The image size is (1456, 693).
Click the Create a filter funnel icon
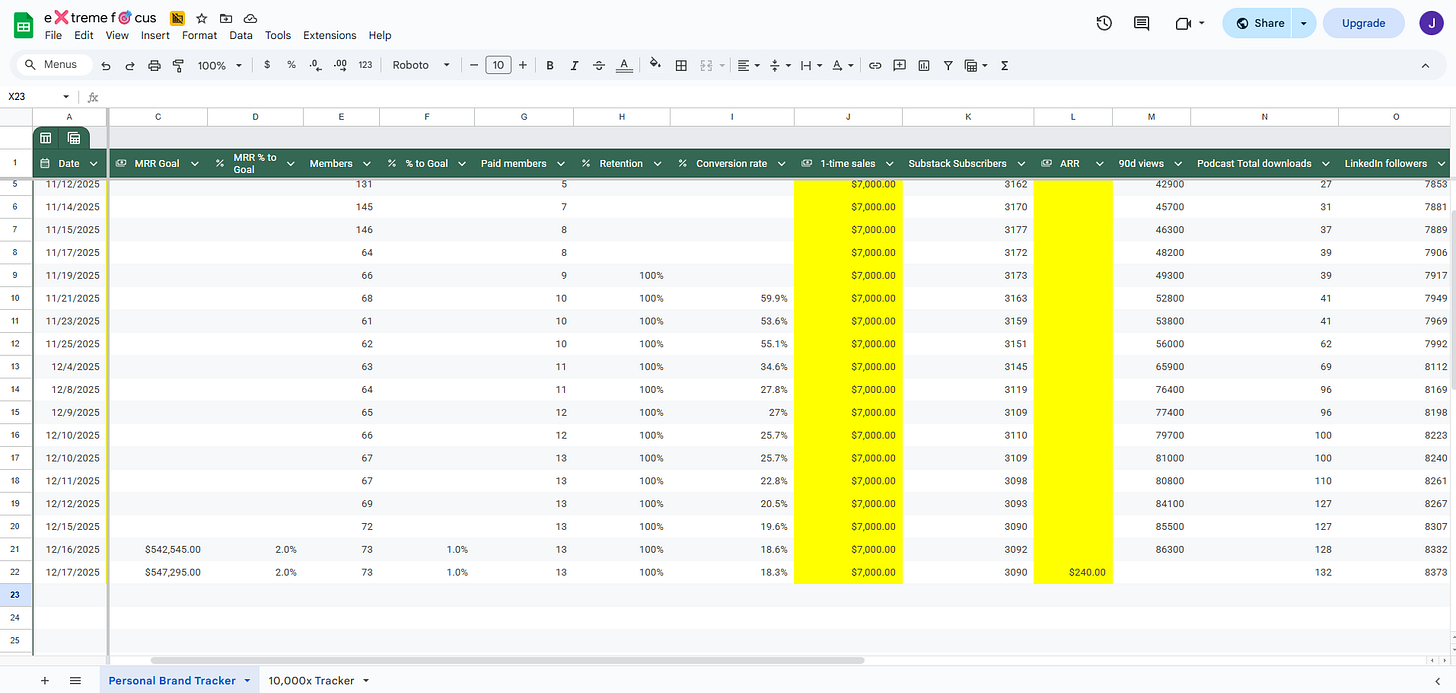pyautogui.click(x=948, y=65)
